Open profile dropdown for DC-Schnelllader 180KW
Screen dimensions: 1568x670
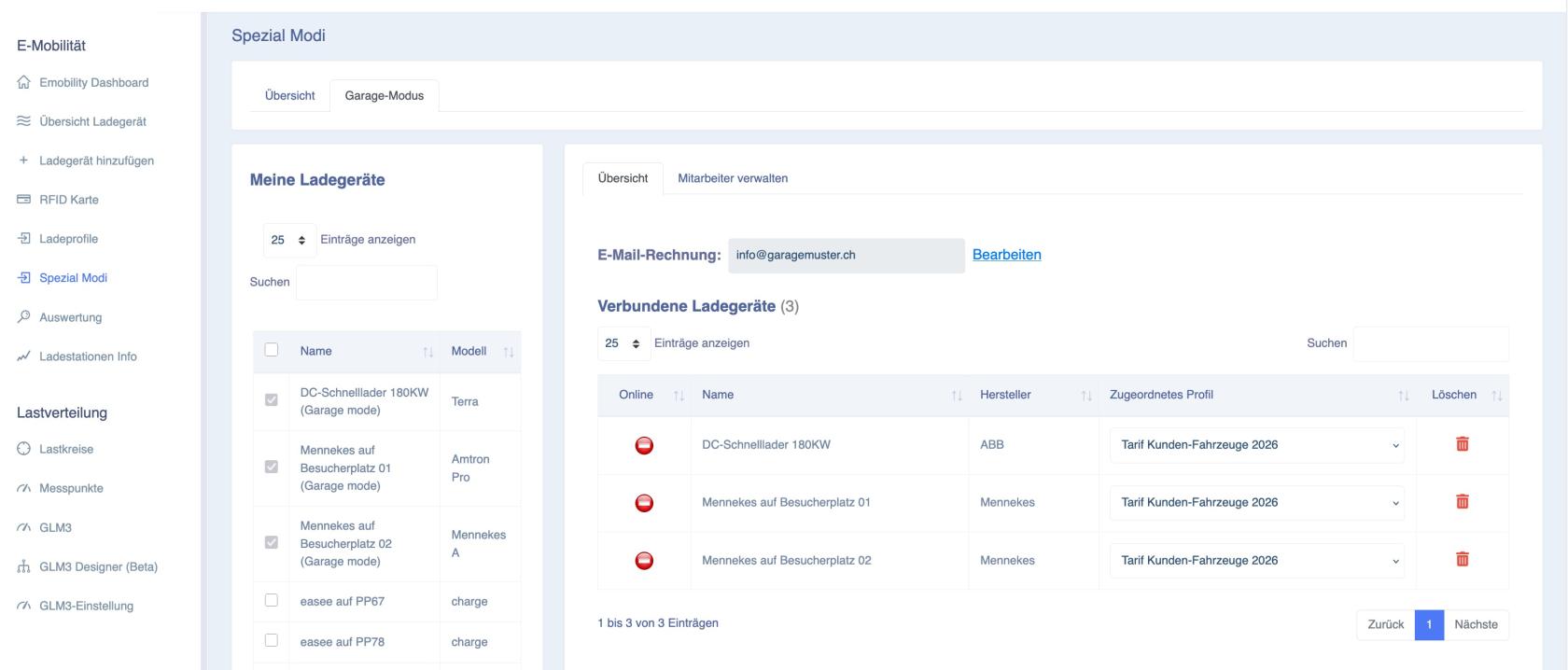tap(1256, 445)
